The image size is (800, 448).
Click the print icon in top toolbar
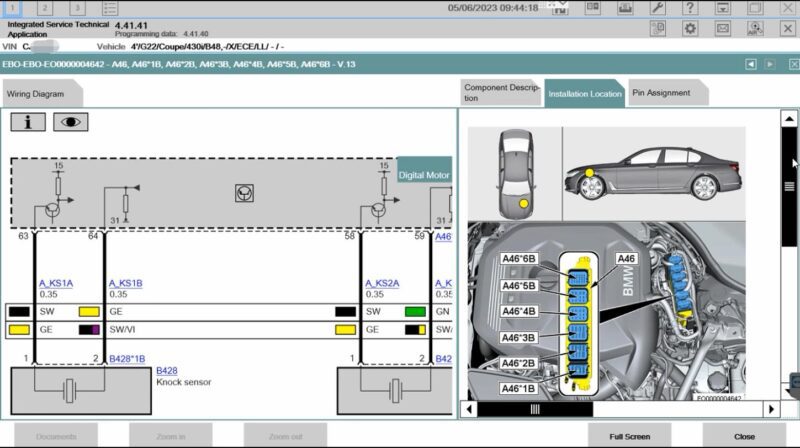pyautogui.click(x=625, y=8)
